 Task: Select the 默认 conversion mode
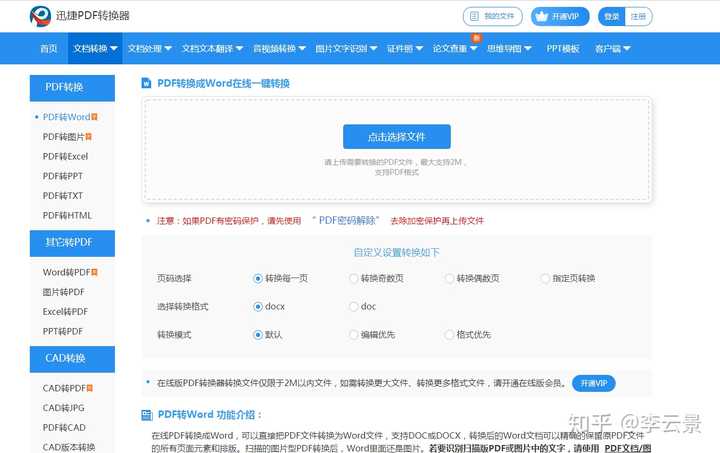pos(258,335)
